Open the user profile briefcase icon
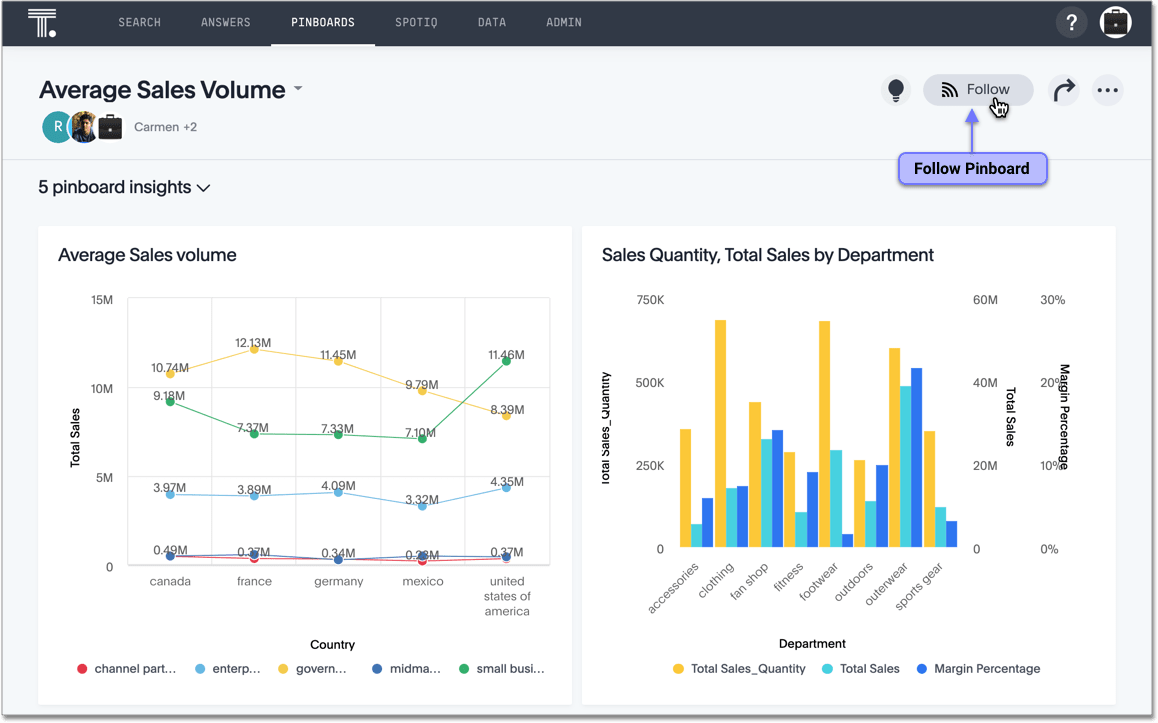 point(1115,22)
